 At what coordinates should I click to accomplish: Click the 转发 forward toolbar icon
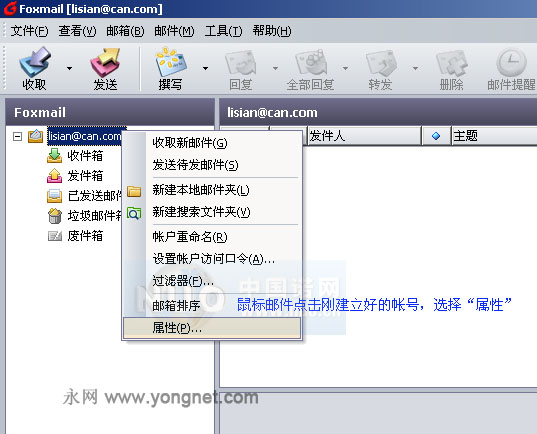381,63
